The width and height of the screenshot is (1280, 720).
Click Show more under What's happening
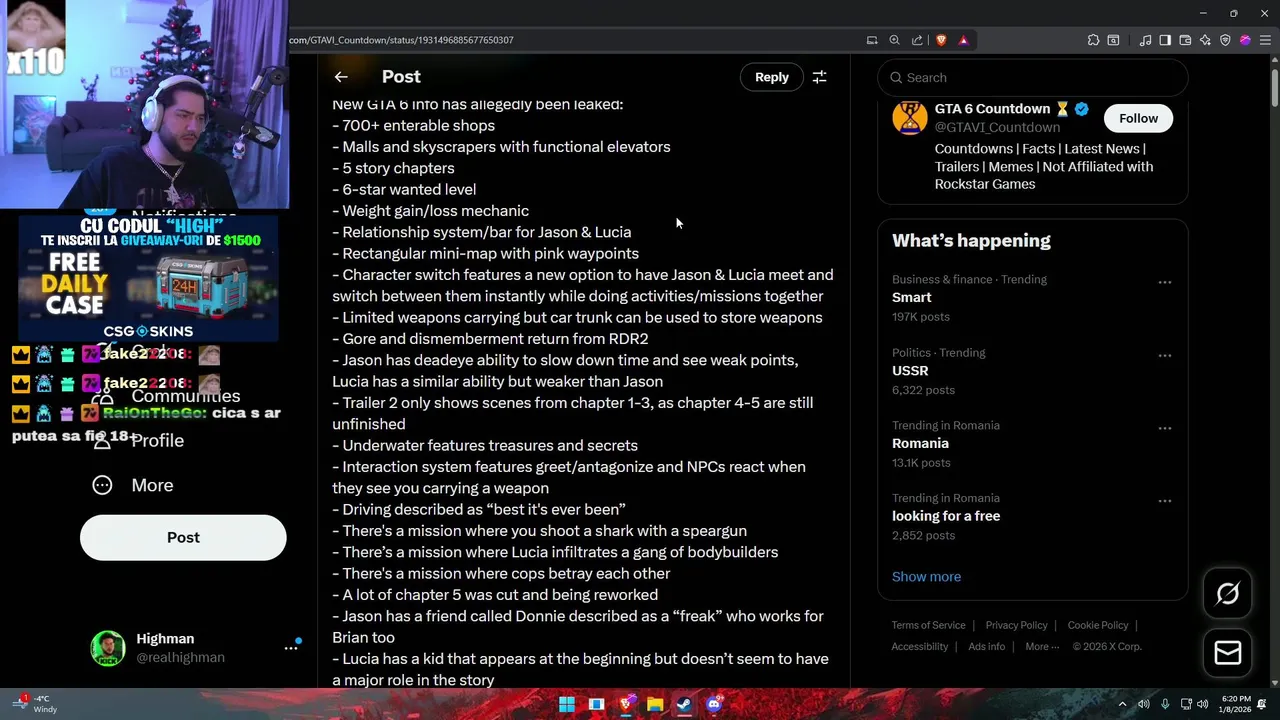click(x=926, y=577)
